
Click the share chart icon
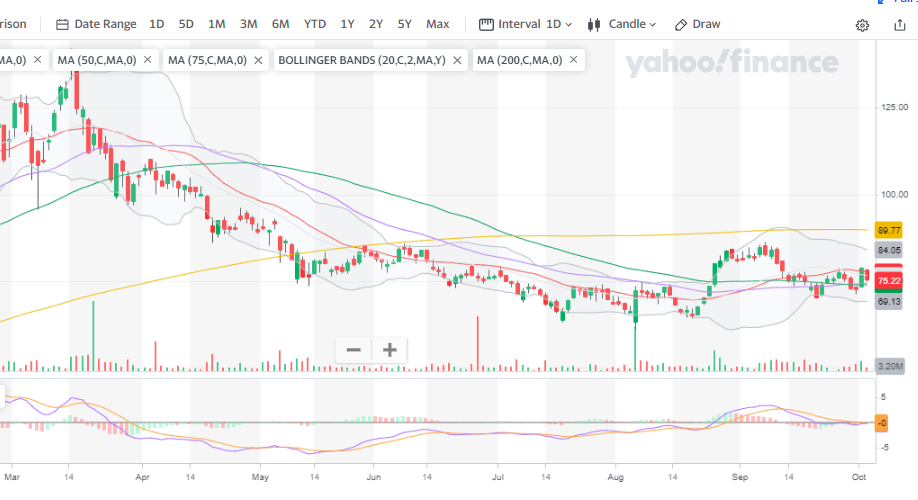(900, 25)
